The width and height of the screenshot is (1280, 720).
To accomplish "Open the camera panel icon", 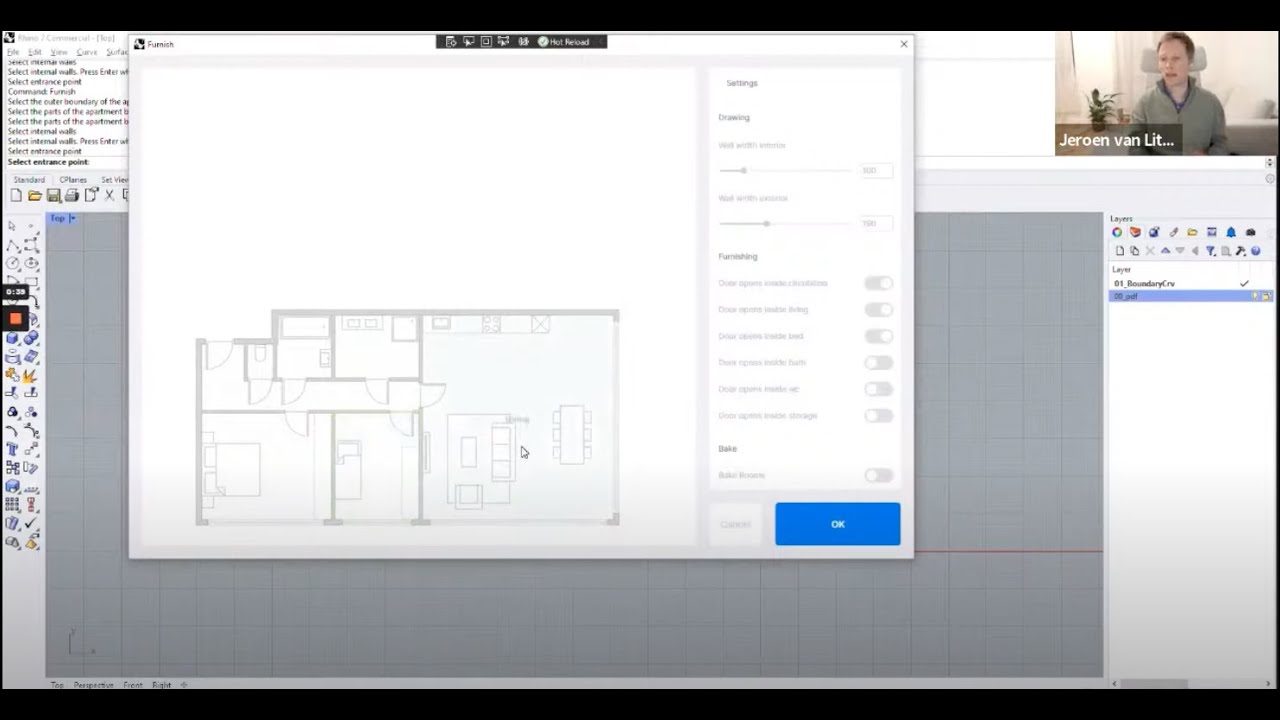I will [x=1250, y=233].
